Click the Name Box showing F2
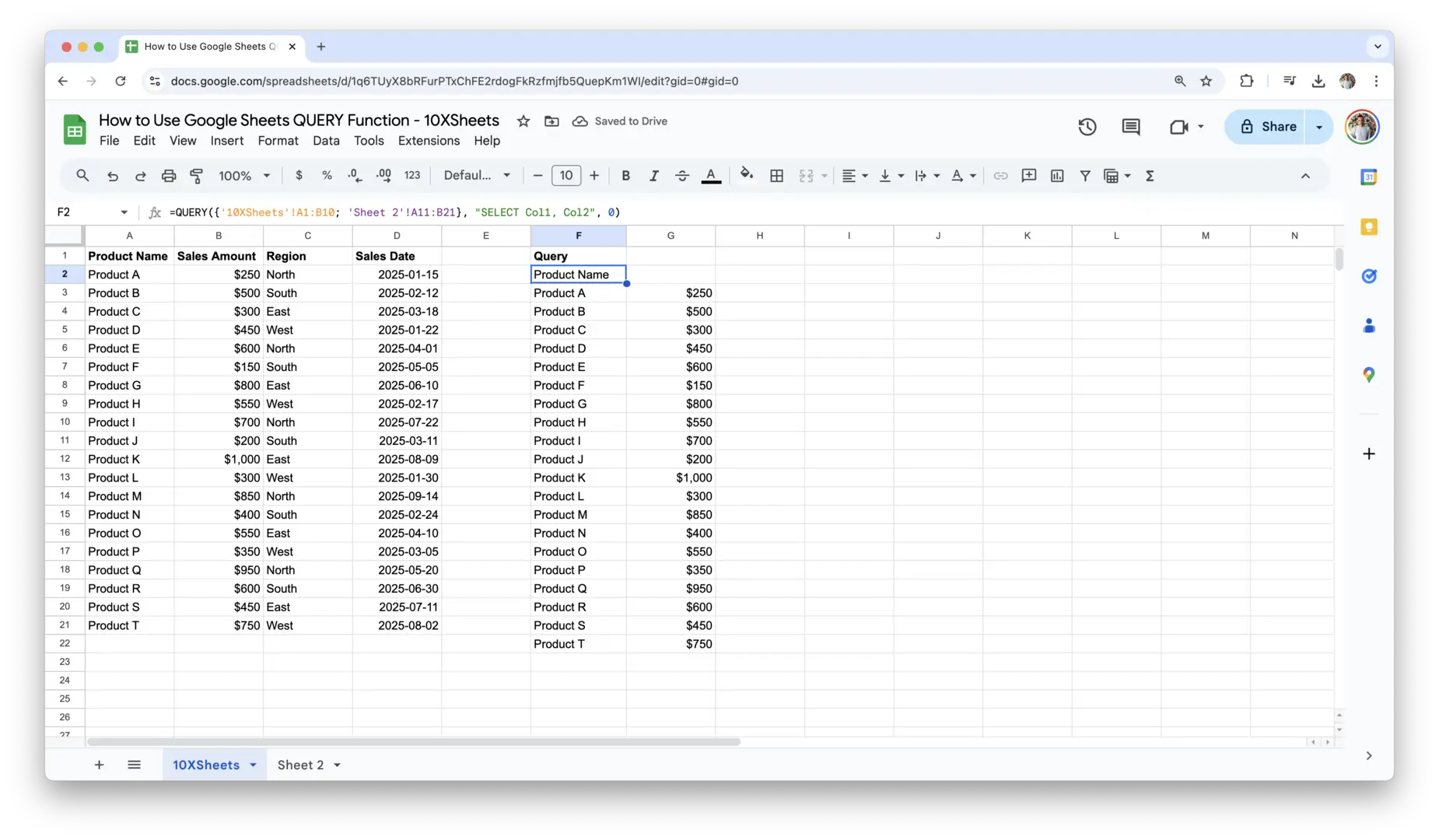Screen dimensions: 1439x840 [x=92, y=212]
